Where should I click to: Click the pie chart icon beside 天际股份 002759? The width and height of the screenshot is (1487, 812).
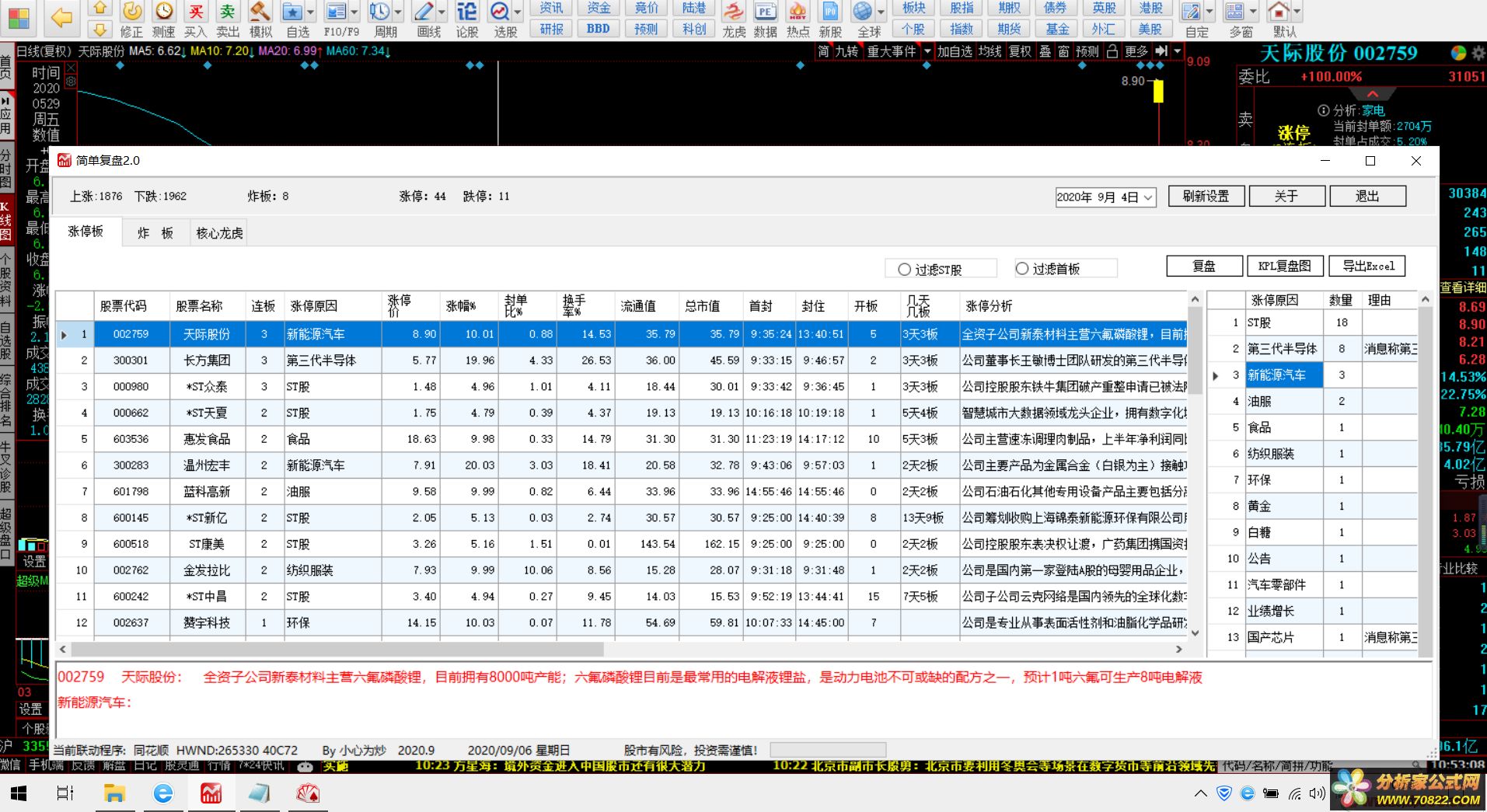click(x=1458, y=53)
